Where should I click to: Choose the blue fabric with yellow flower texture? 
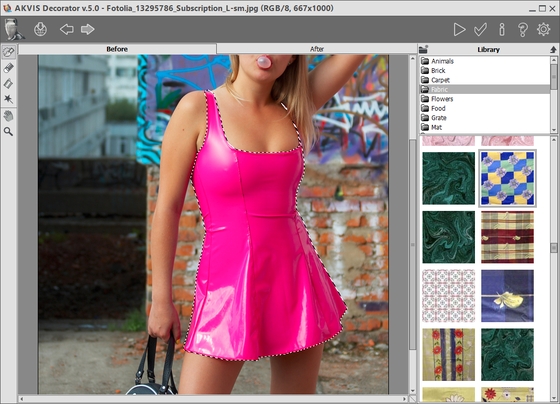pyautogui.click(x=507, y=296)
